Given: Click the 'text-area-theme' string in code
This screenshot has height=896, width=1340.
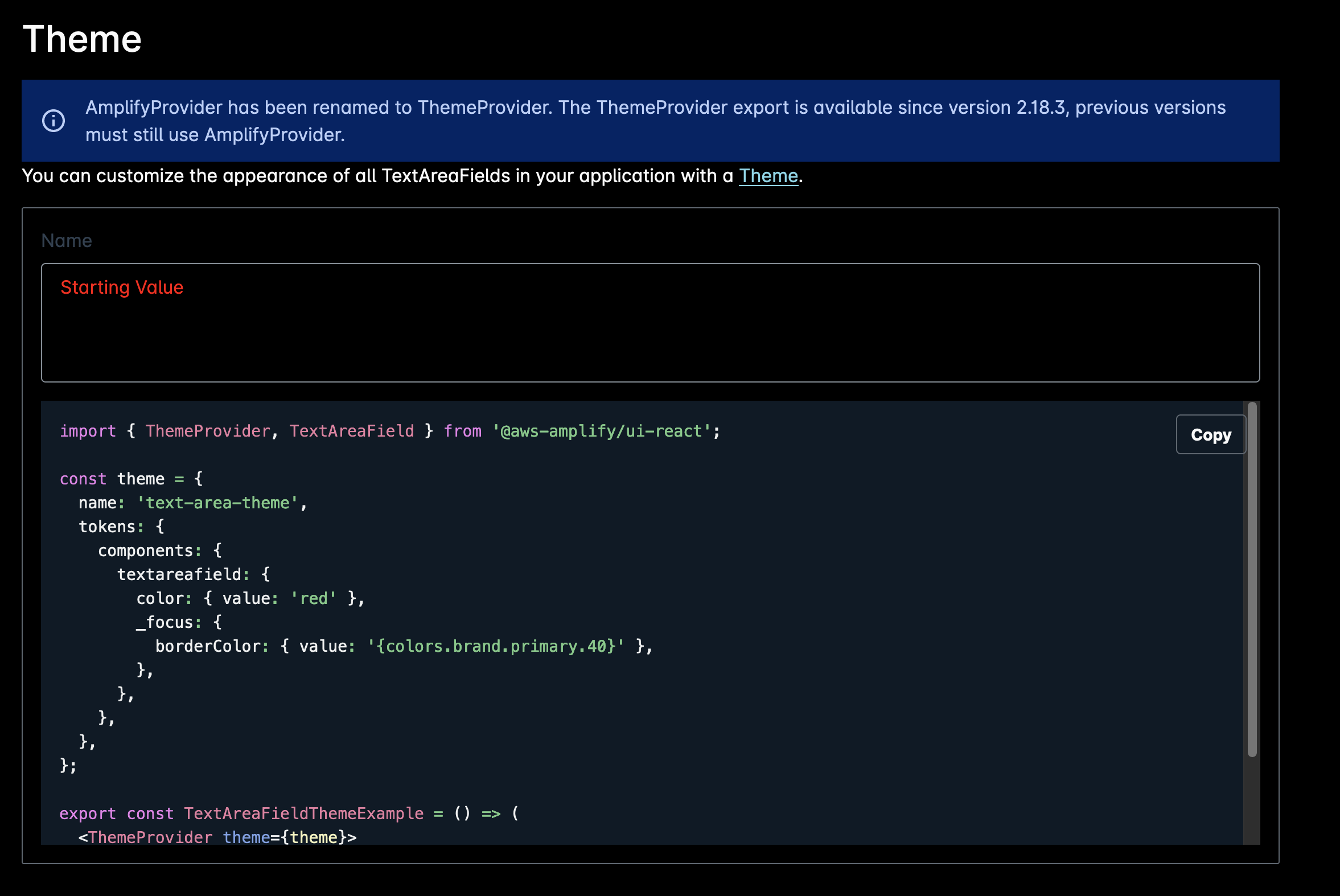Looking at the screenshot, I should [217, 503].
